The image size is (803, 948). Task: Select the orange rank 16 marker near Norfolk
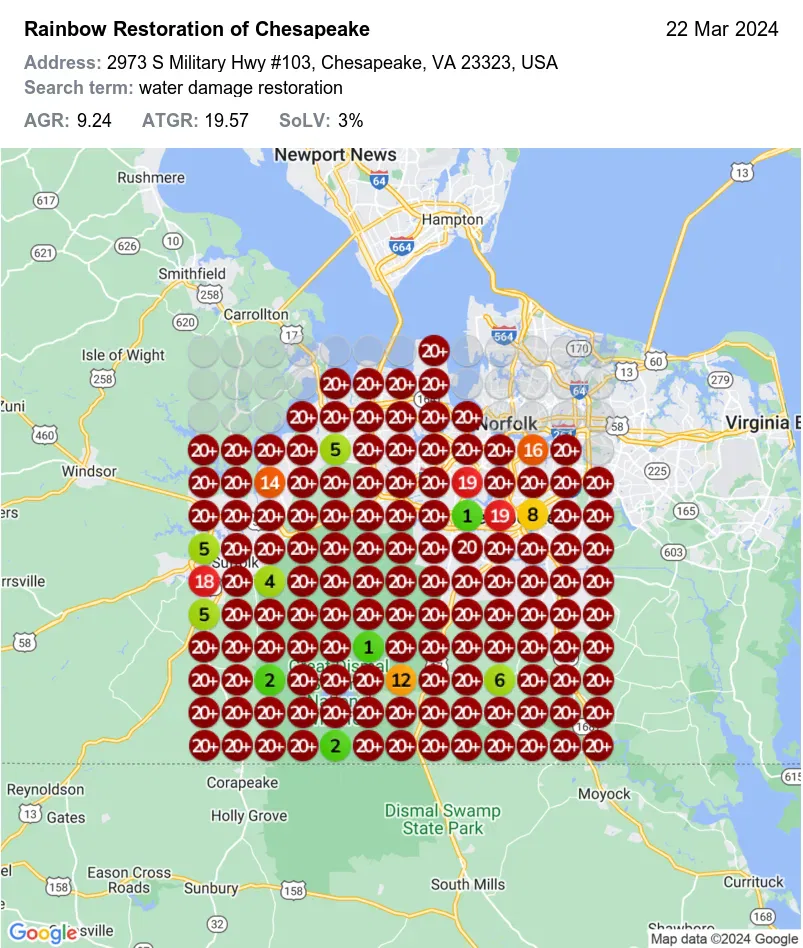point(532,450)
